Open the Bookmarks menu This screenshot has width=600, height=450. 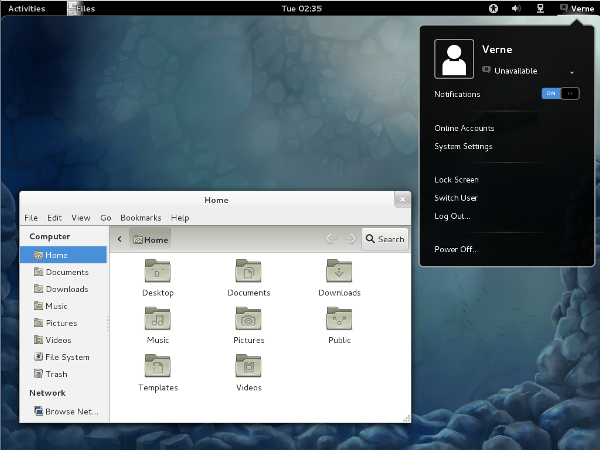pyautogui.click(x=140, y=217)
